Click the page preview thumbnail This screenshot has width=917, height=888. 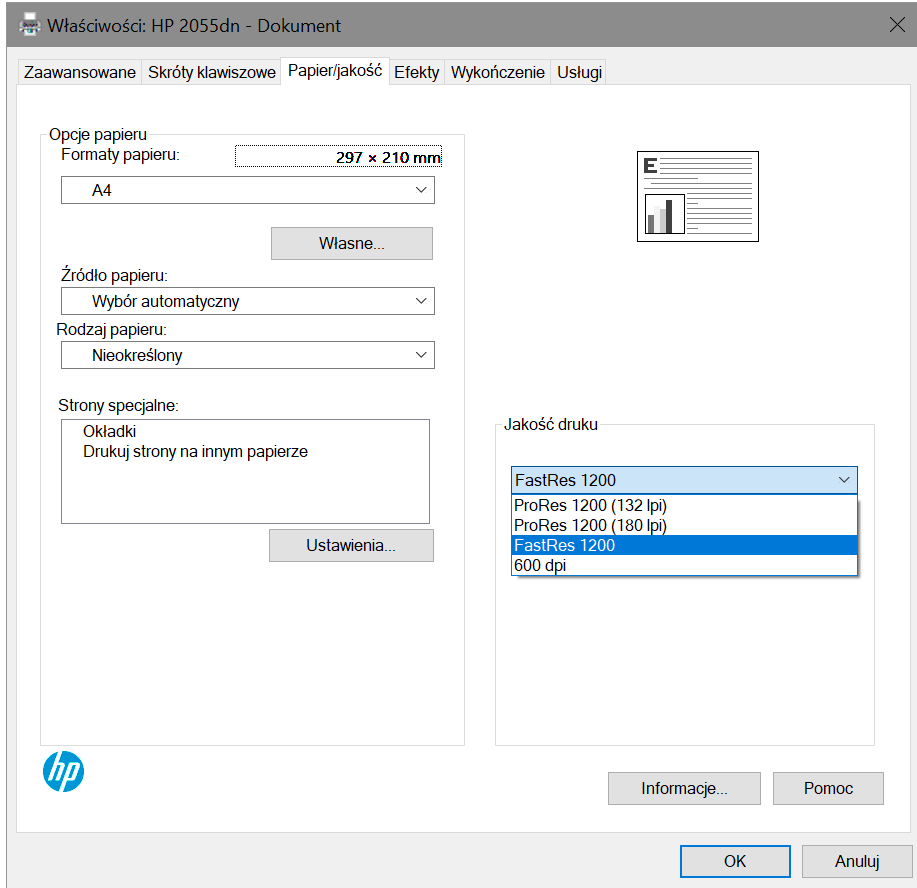click(x=697, y=196)
